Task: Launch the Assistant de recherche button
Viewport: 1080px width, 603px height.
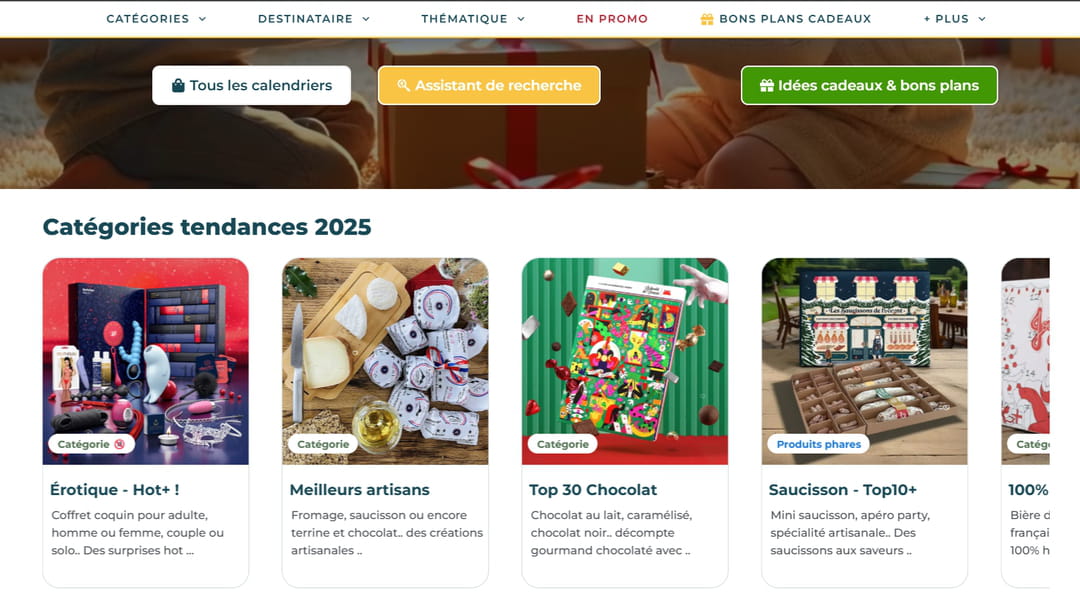Action: tap(489, 85)
